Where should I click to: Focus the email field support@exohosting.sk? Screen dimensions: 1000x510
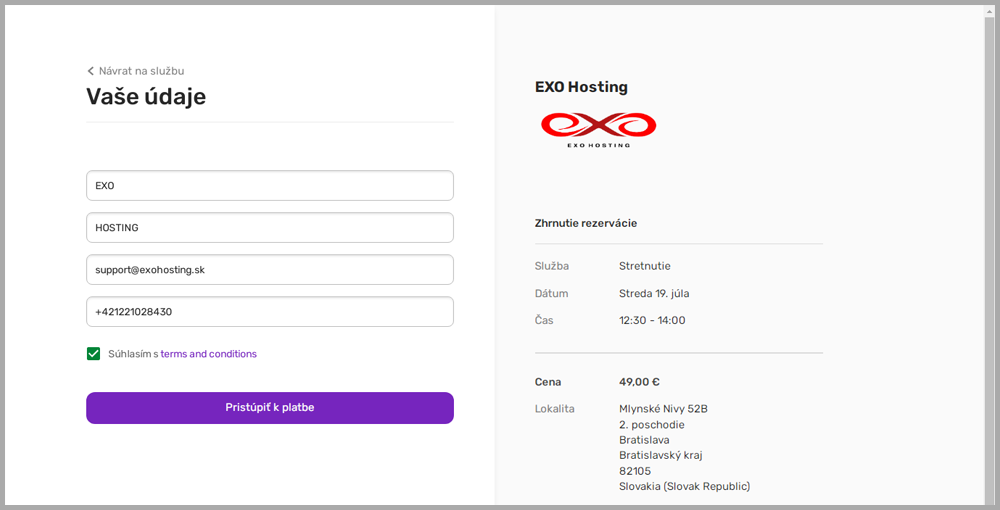(270, 270)
